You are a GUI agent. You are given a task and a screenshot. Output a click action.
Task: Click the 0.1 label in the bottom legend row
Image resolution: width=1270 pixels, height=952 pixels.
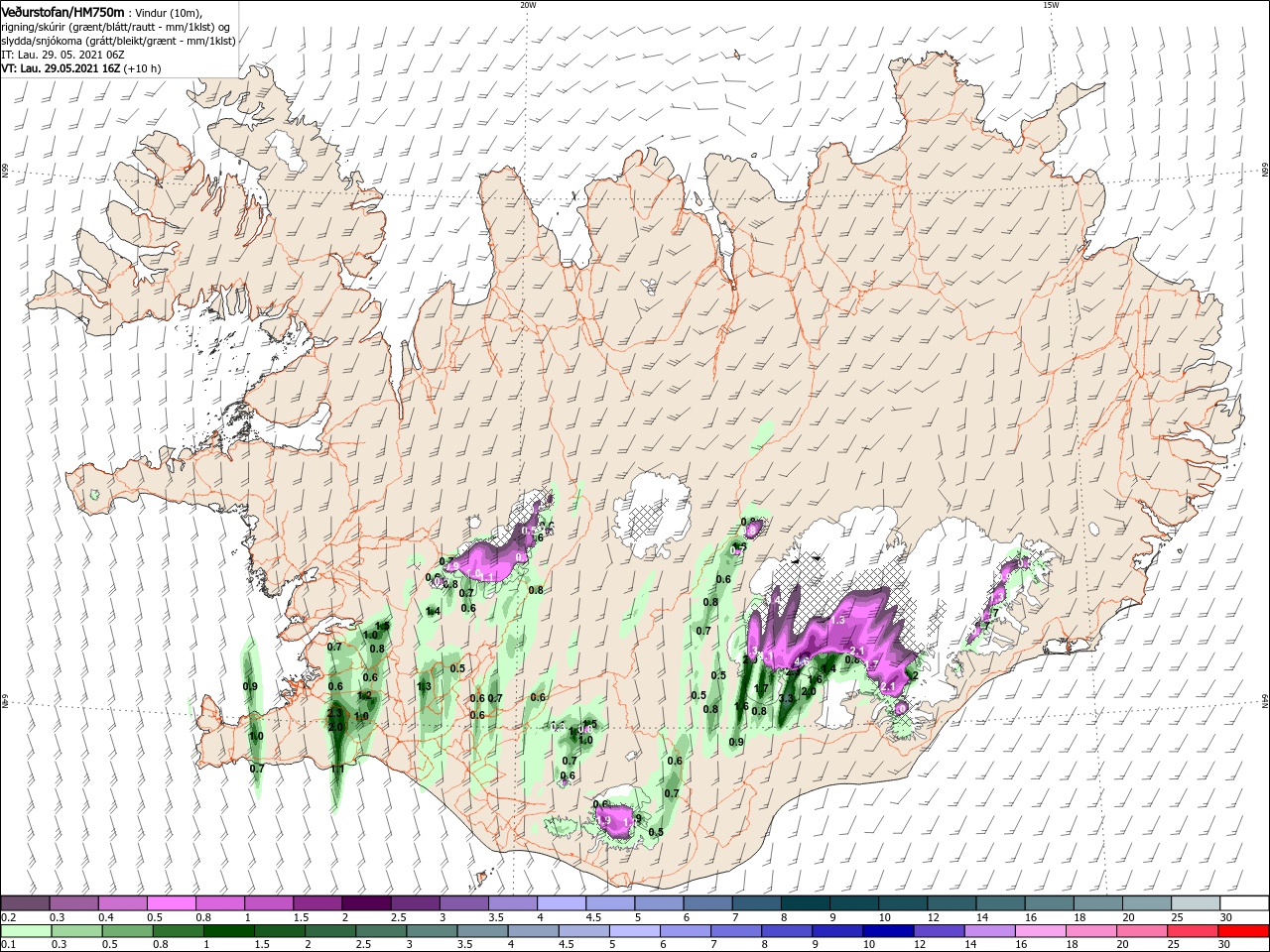point(7,945)
